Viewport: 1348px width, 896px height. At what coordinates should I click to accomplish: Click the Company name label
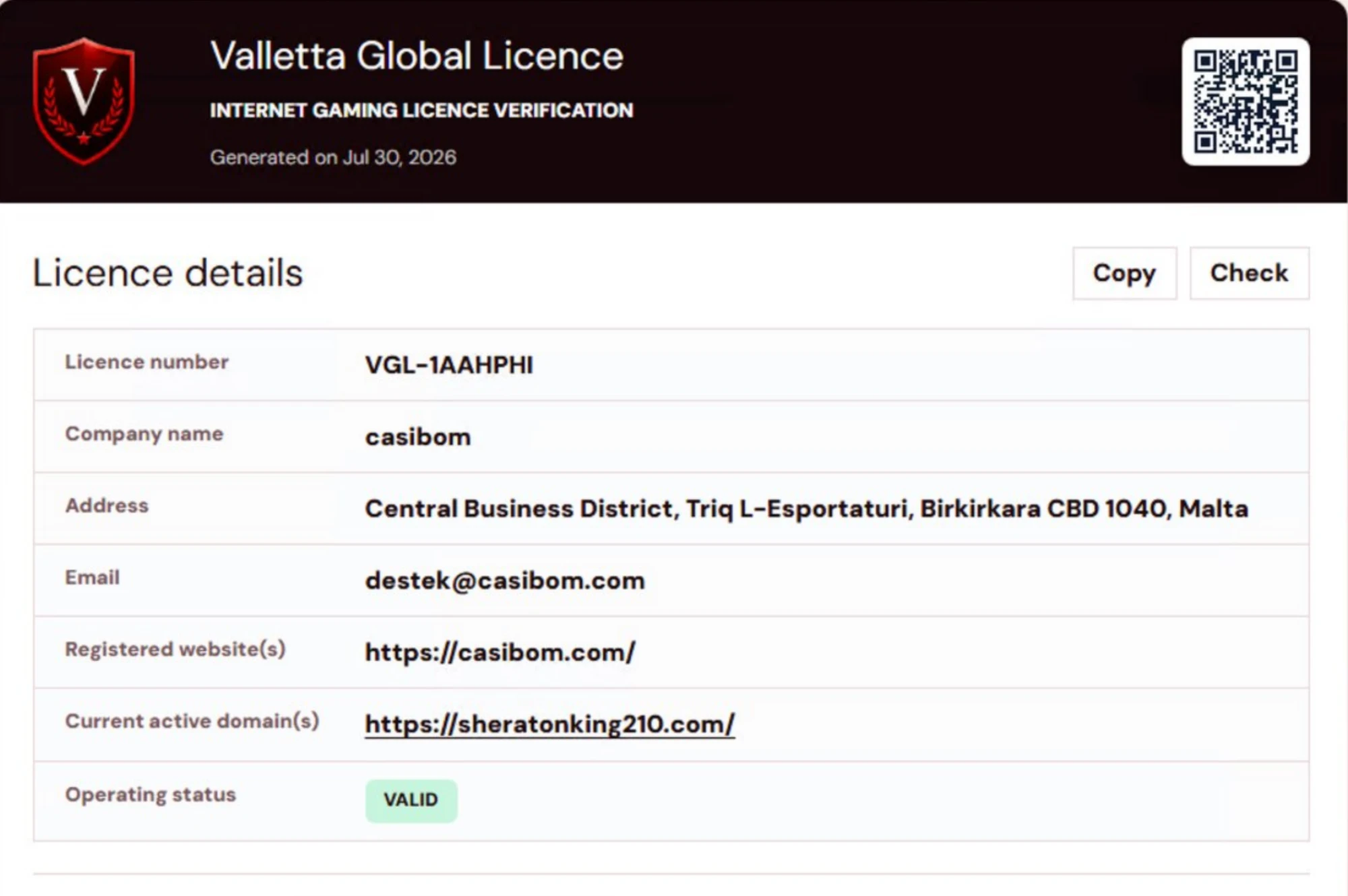(144, 435)
